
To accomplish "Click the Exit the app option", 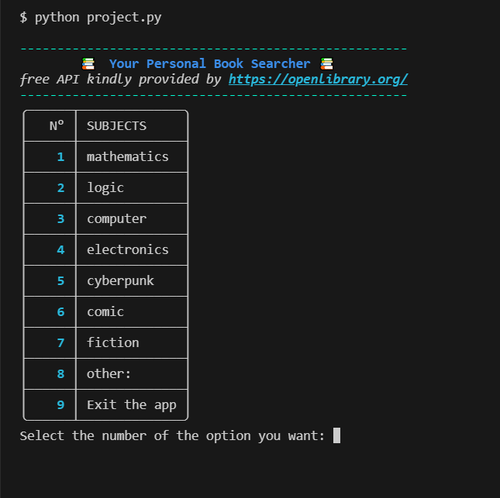I will point(132,405).
